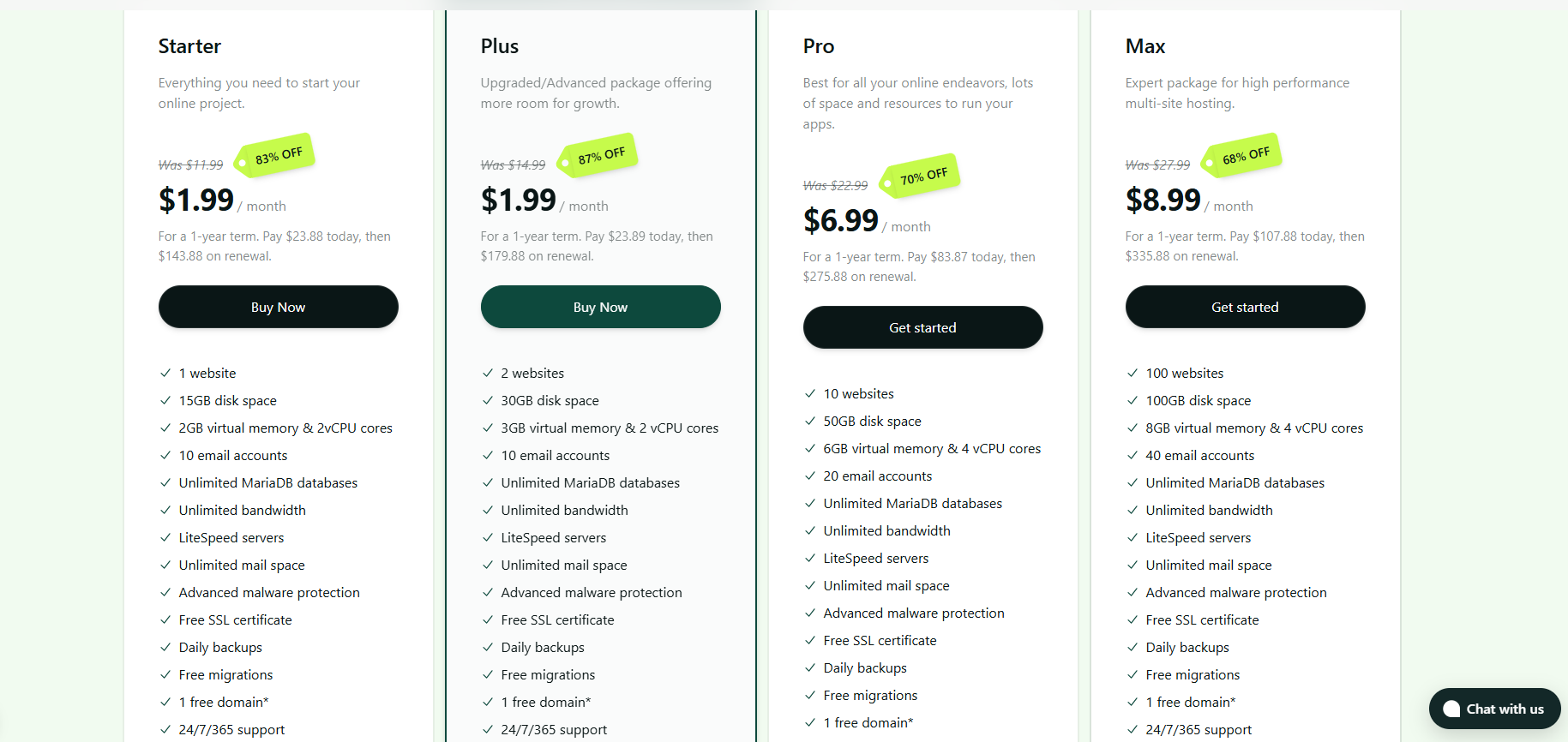Click the checkmark next to "50GB disk space"

(x=810, y=421)
